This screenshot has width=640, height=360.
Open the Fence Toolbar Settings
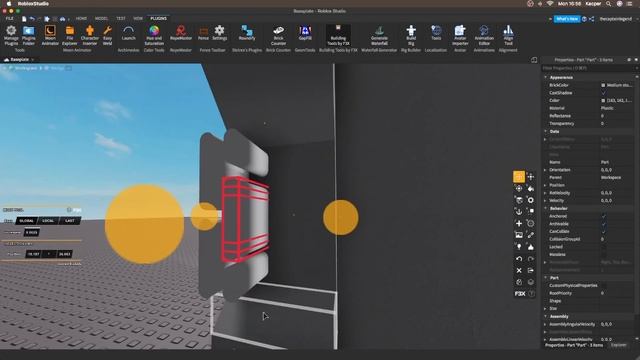[220, 33]
